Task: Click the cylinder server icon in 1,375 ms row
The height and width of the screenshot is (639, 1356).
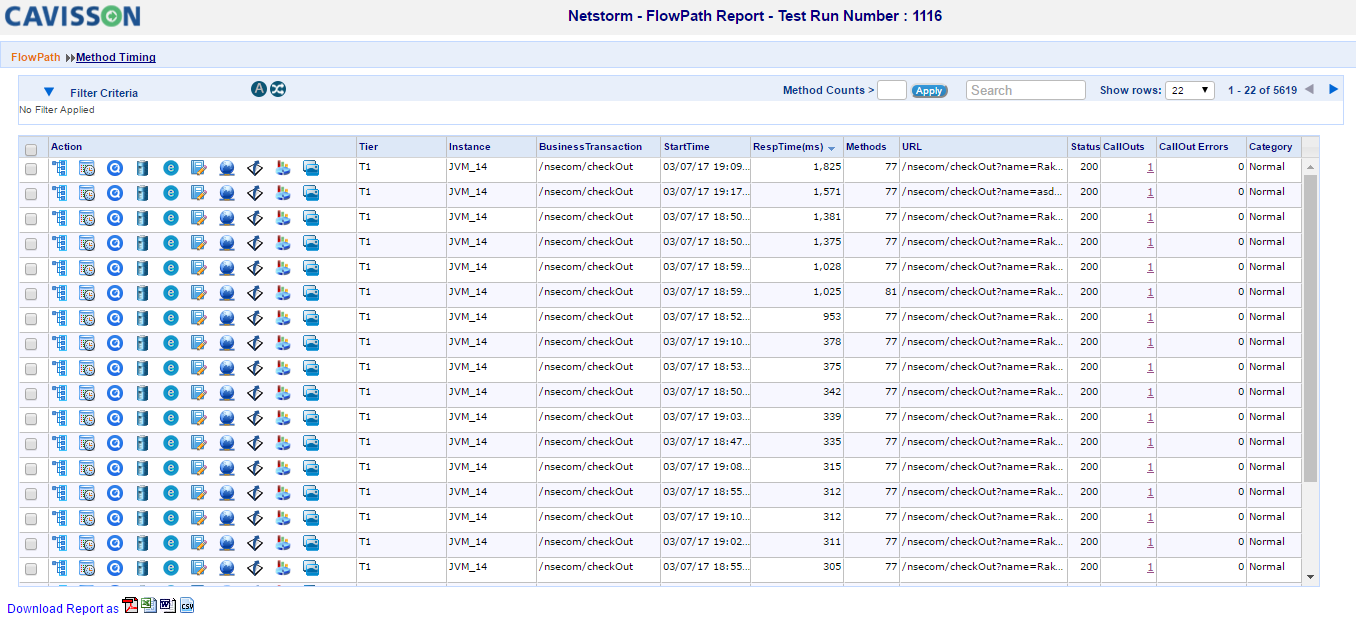Action: pyautogui.click(x=142, y=243)
